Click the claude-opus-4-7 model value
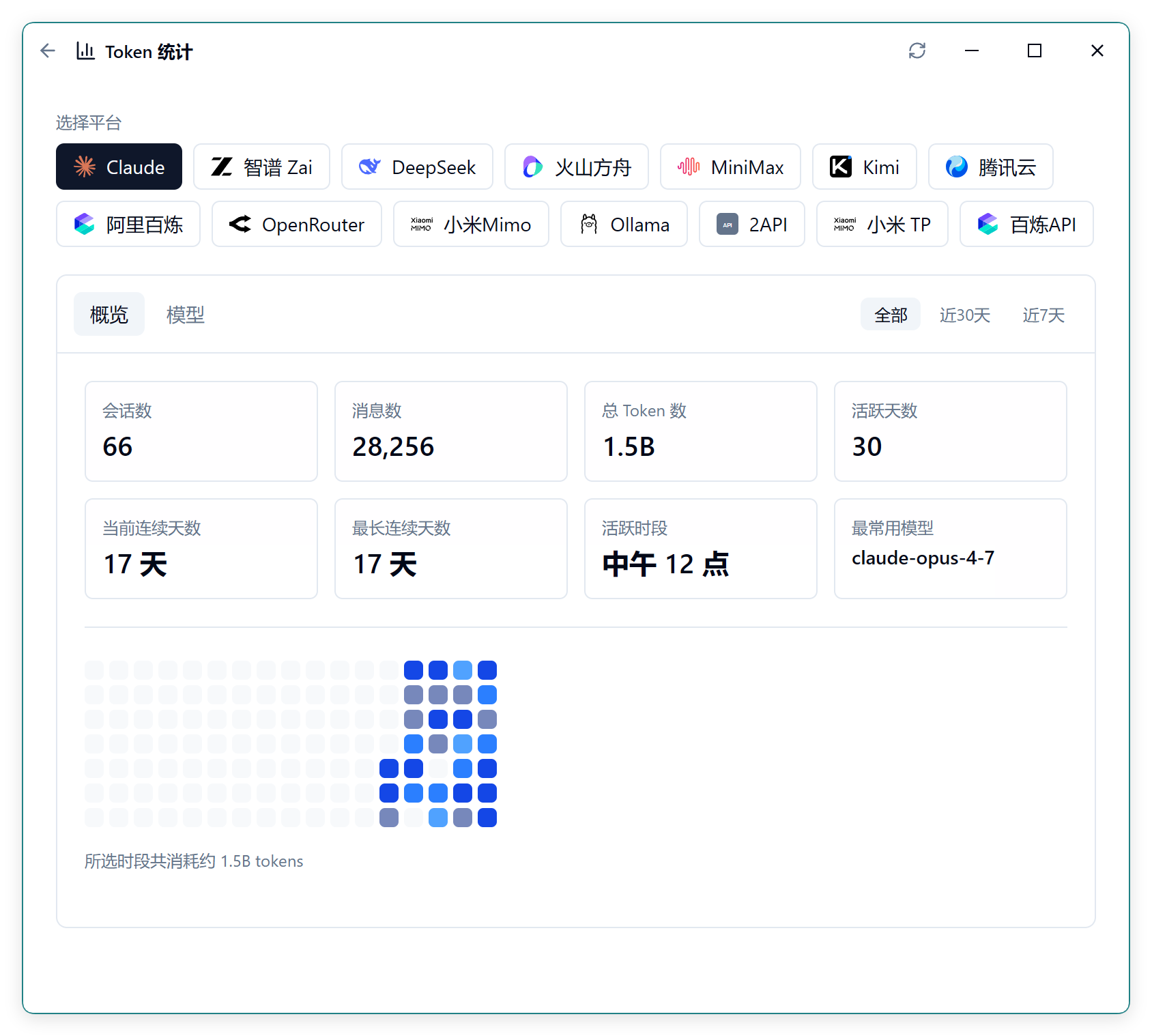1152x1036 pixels. click(x=923, y=558)
